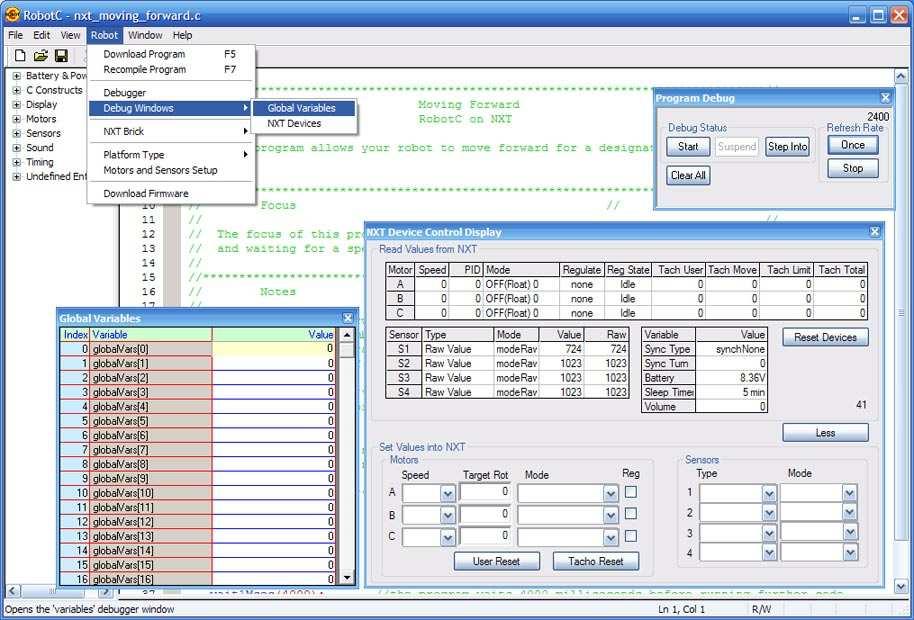Click motor B Target Rot field
The image size is (914, 620).
click(x=485, y=515)
